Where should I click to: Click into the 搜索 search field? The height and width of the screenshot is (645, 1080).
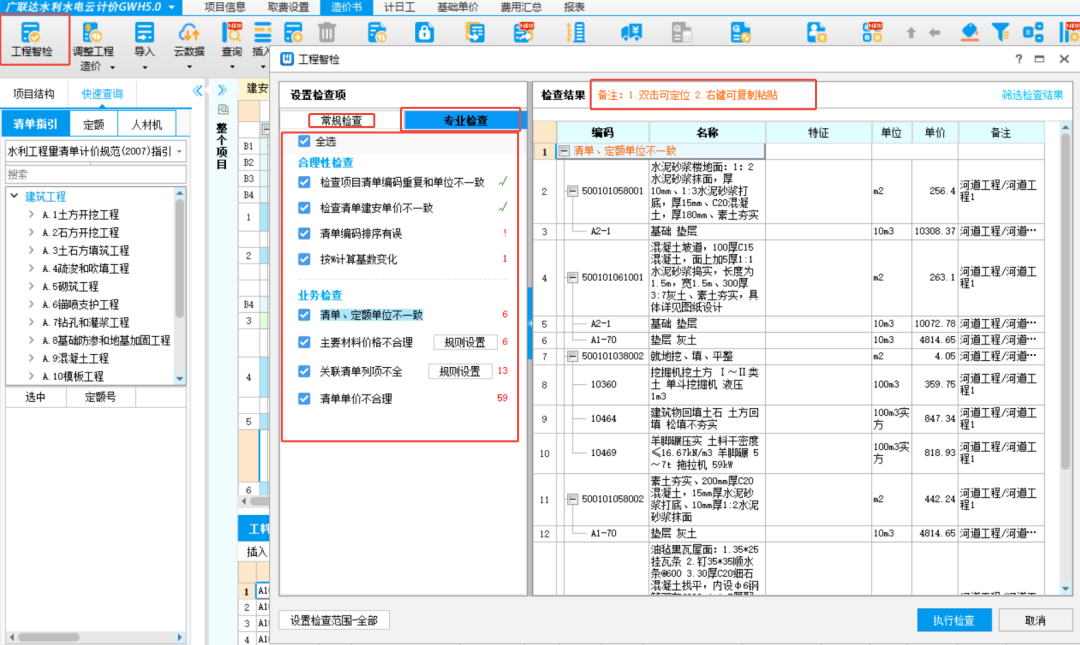pyautogui.click(x=95, y=174)
